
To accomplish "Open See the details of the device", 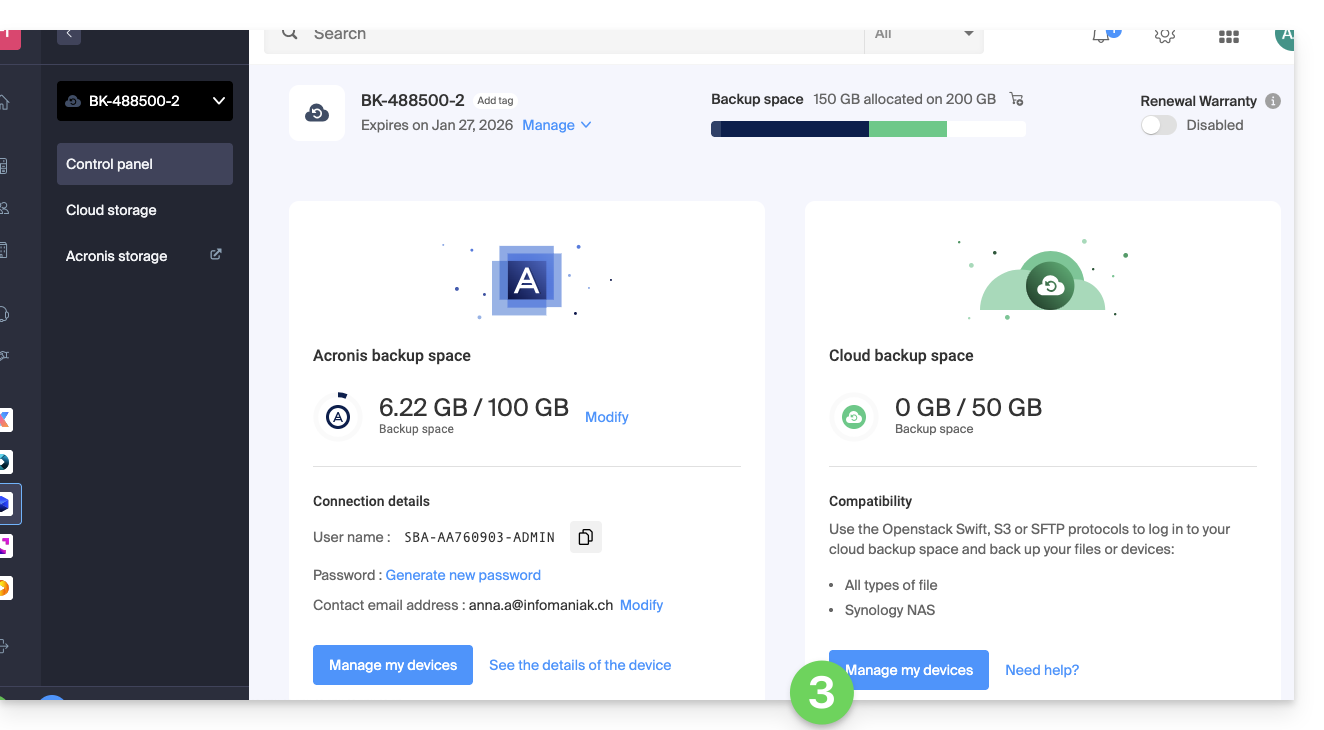I will 580,665.
